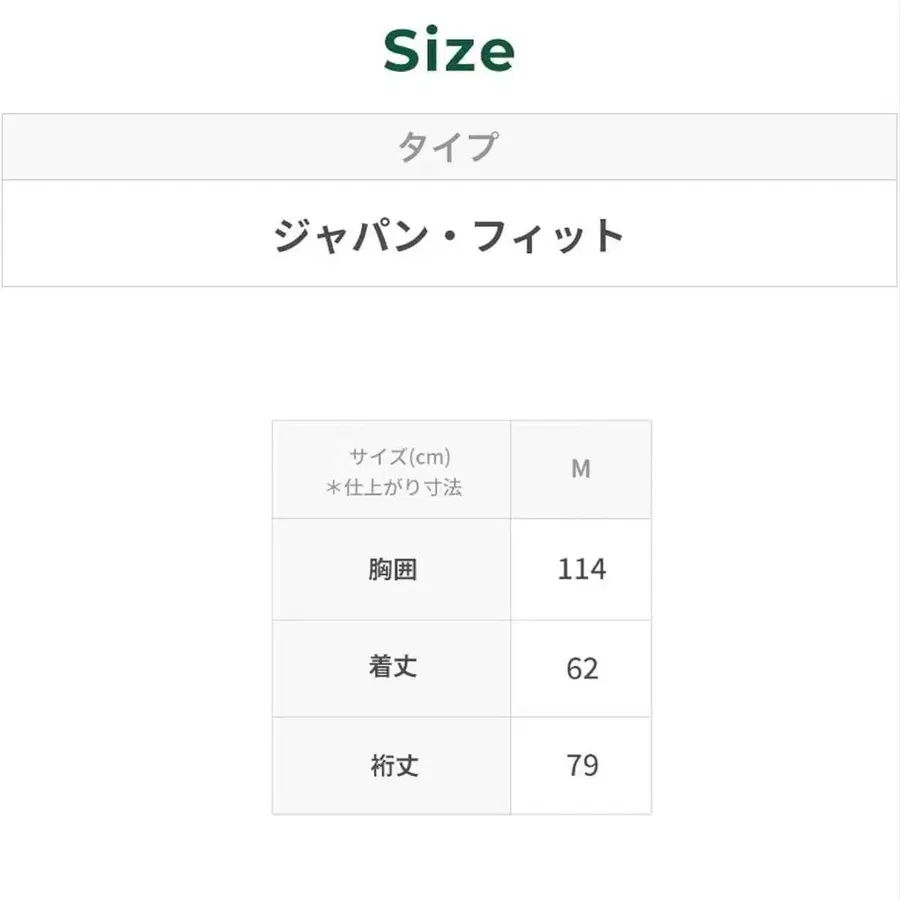
Task: Click the kanji 着 in length label
Action: point(381,668)
